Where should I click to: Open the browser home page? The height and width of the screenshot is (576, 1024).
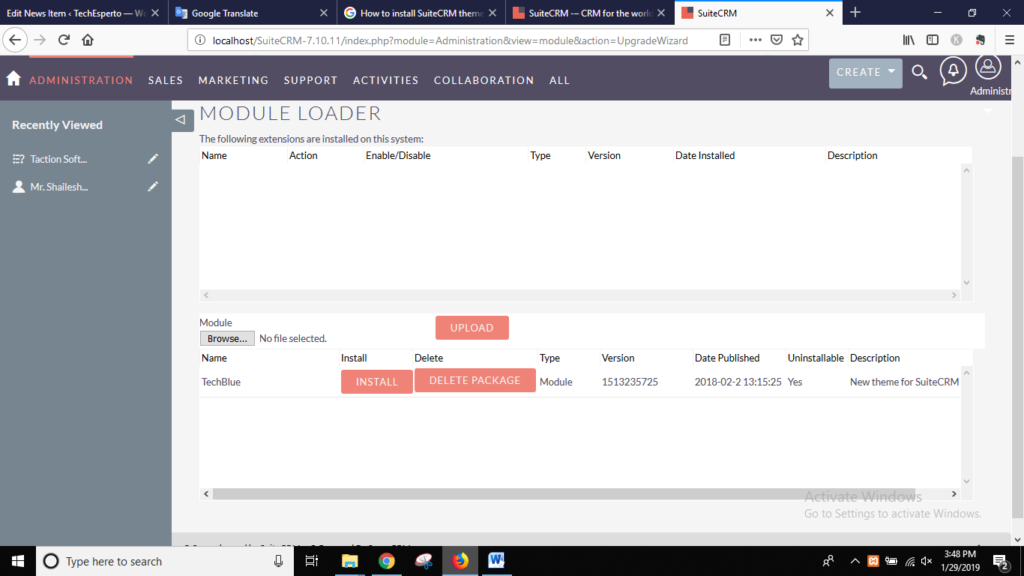tap(88, 40)
